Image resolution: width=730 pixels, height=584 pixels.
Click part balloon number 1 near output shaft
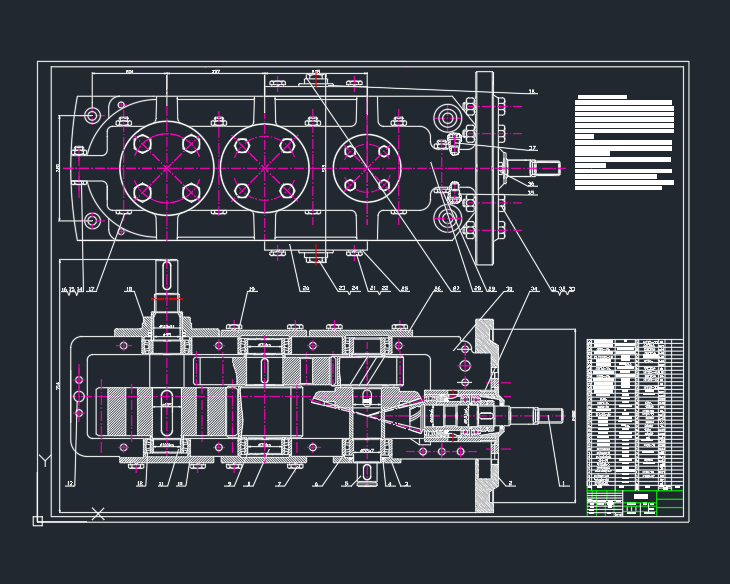(563, 483)
